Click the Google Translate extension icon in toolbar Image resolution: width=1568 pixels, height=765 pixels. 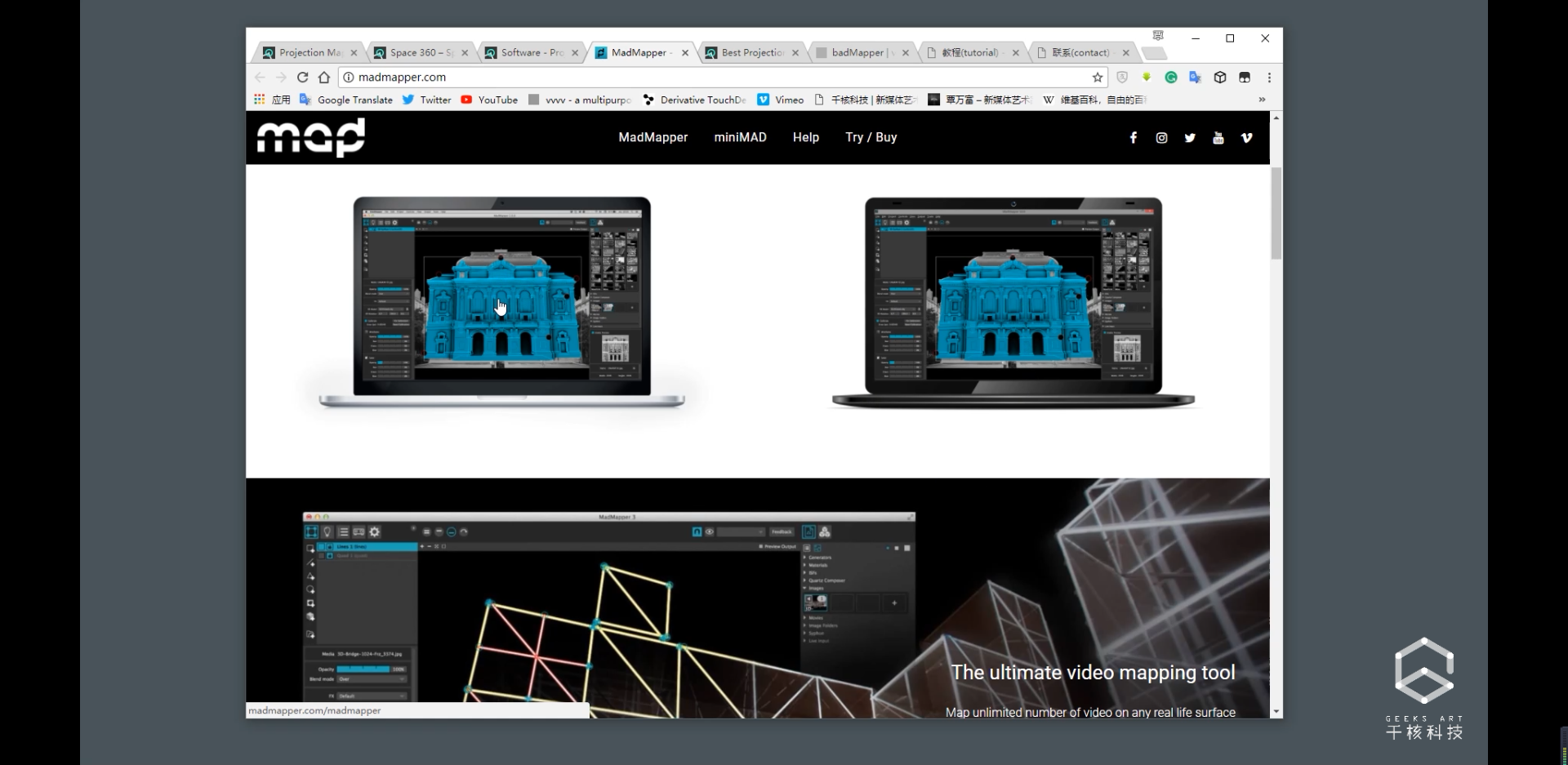(x=1196, y=77)
